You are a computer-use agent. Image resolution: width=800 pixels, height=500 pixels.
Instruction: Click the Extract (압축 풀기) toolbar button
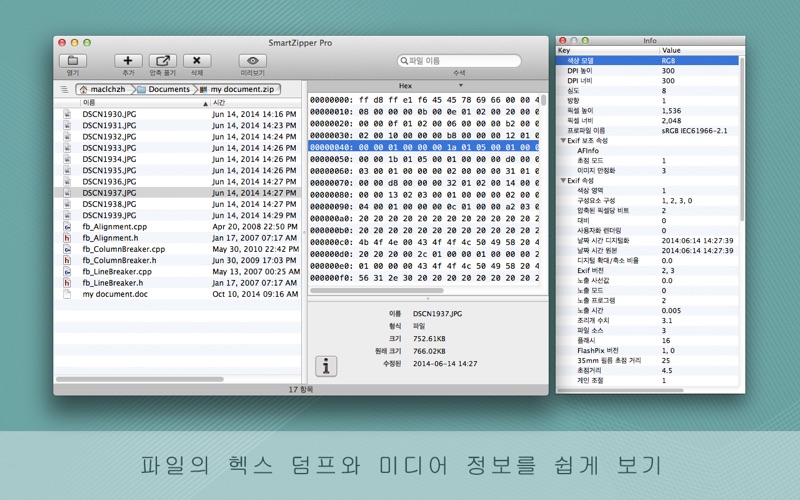[x=163, y=61]
